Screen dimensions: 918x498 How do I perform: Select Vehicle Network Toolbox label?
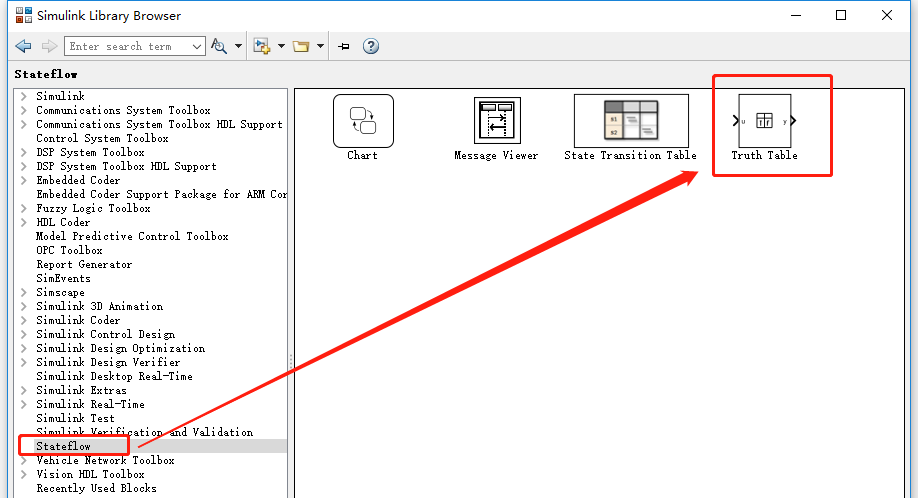(105, 460)
